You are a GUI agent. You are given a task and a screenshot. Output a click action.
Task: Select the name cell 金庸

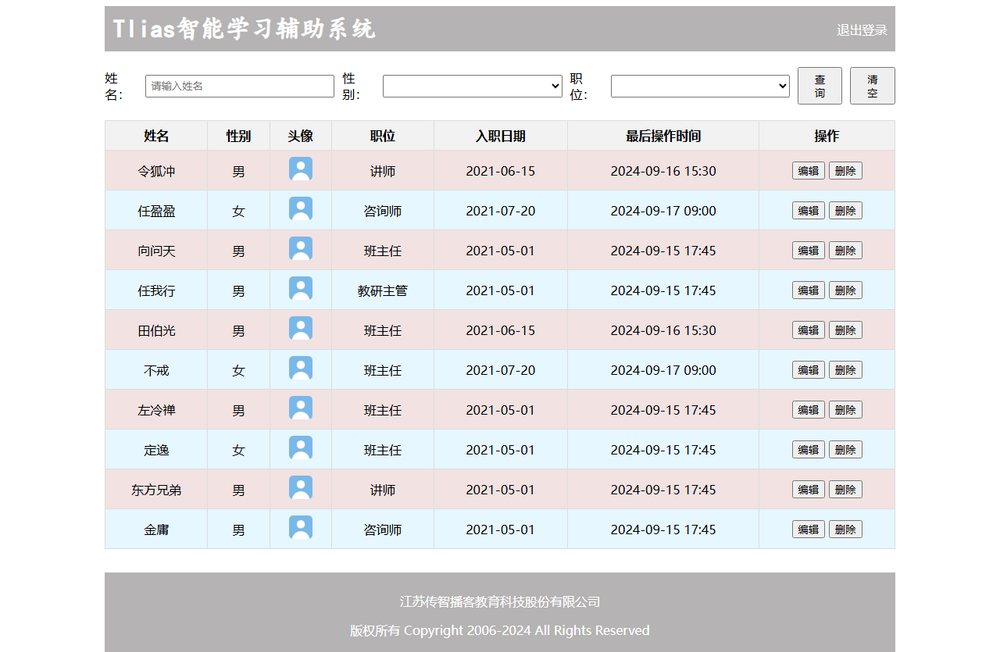[156, 530]
